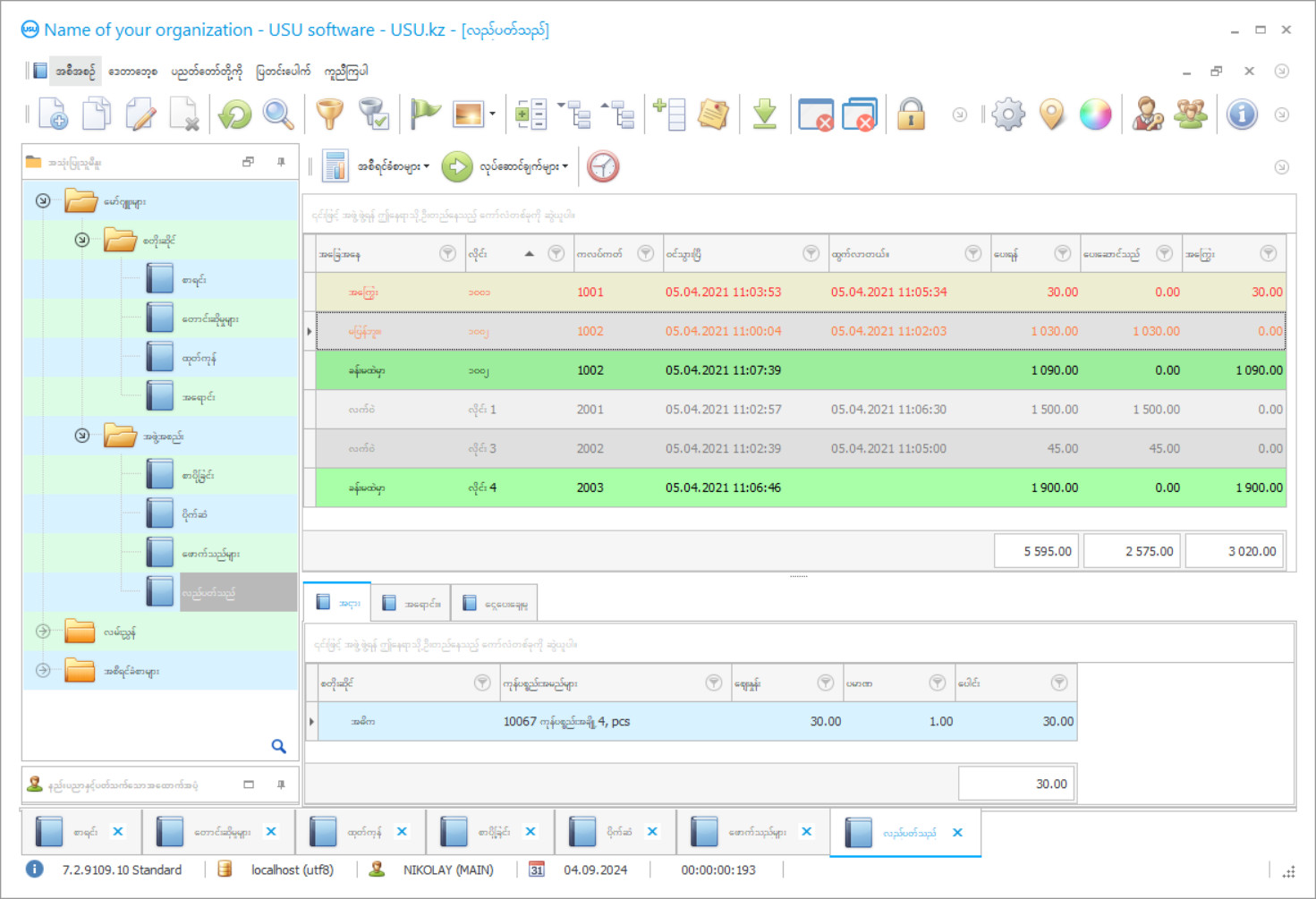Open settings with the gear icon
This screenshot has height=899, width=1316.
click(1008, 114)
